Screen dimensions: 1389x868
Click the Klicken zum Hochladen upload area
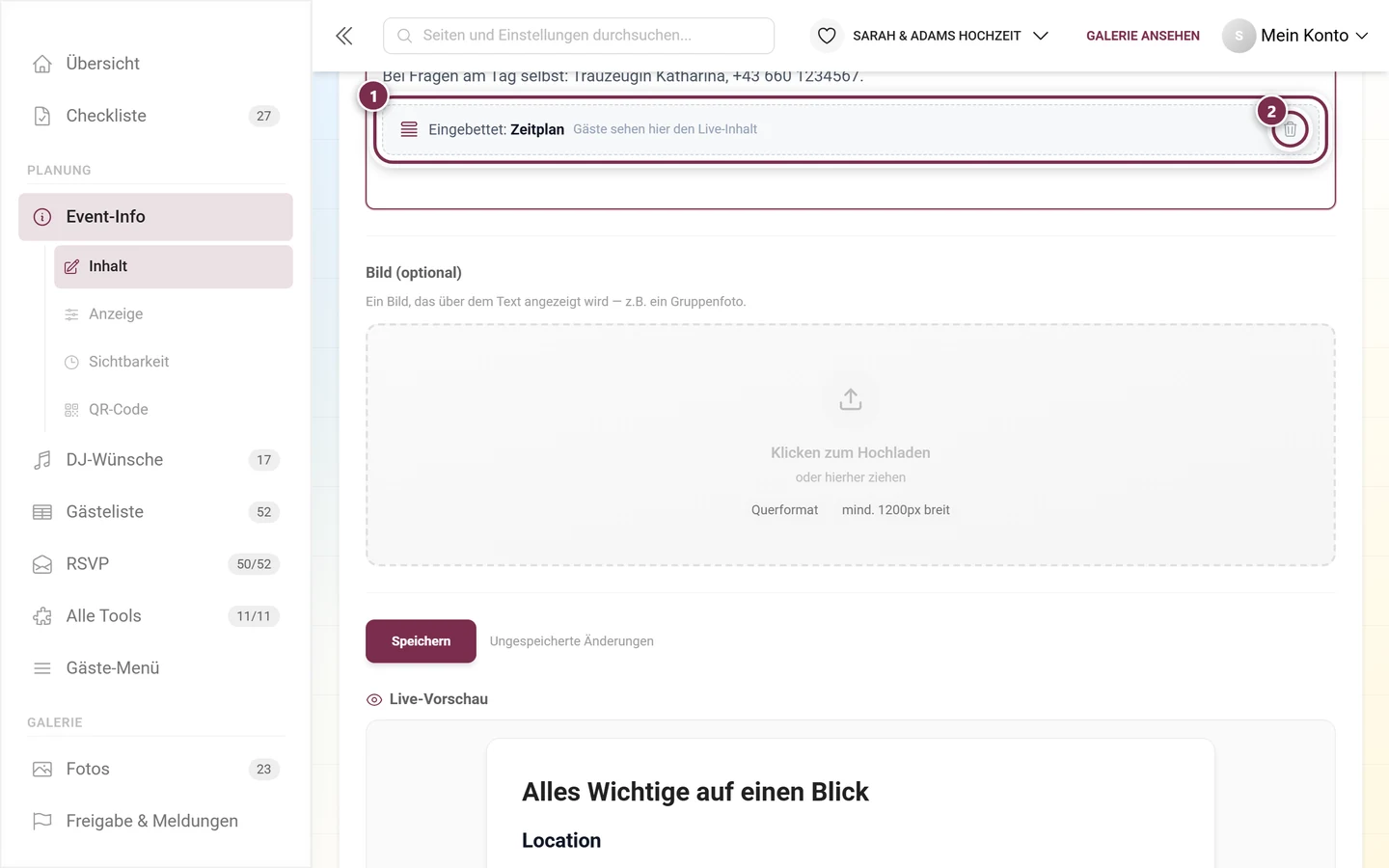(850, 445)
